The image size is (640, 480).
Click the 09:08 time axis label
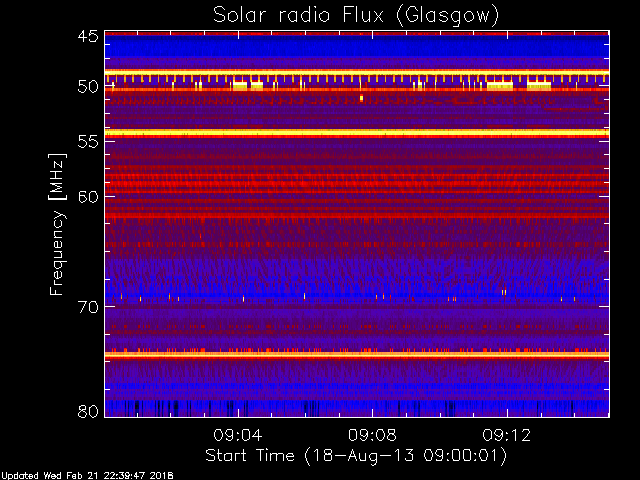372,435
